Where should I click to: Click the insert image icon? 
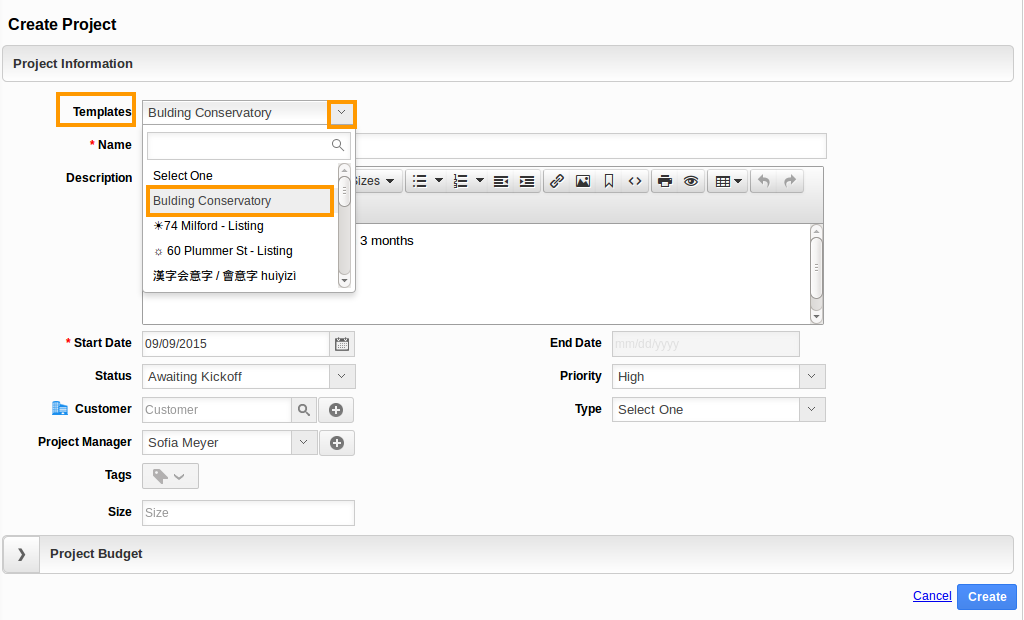(x=583, y=181)
